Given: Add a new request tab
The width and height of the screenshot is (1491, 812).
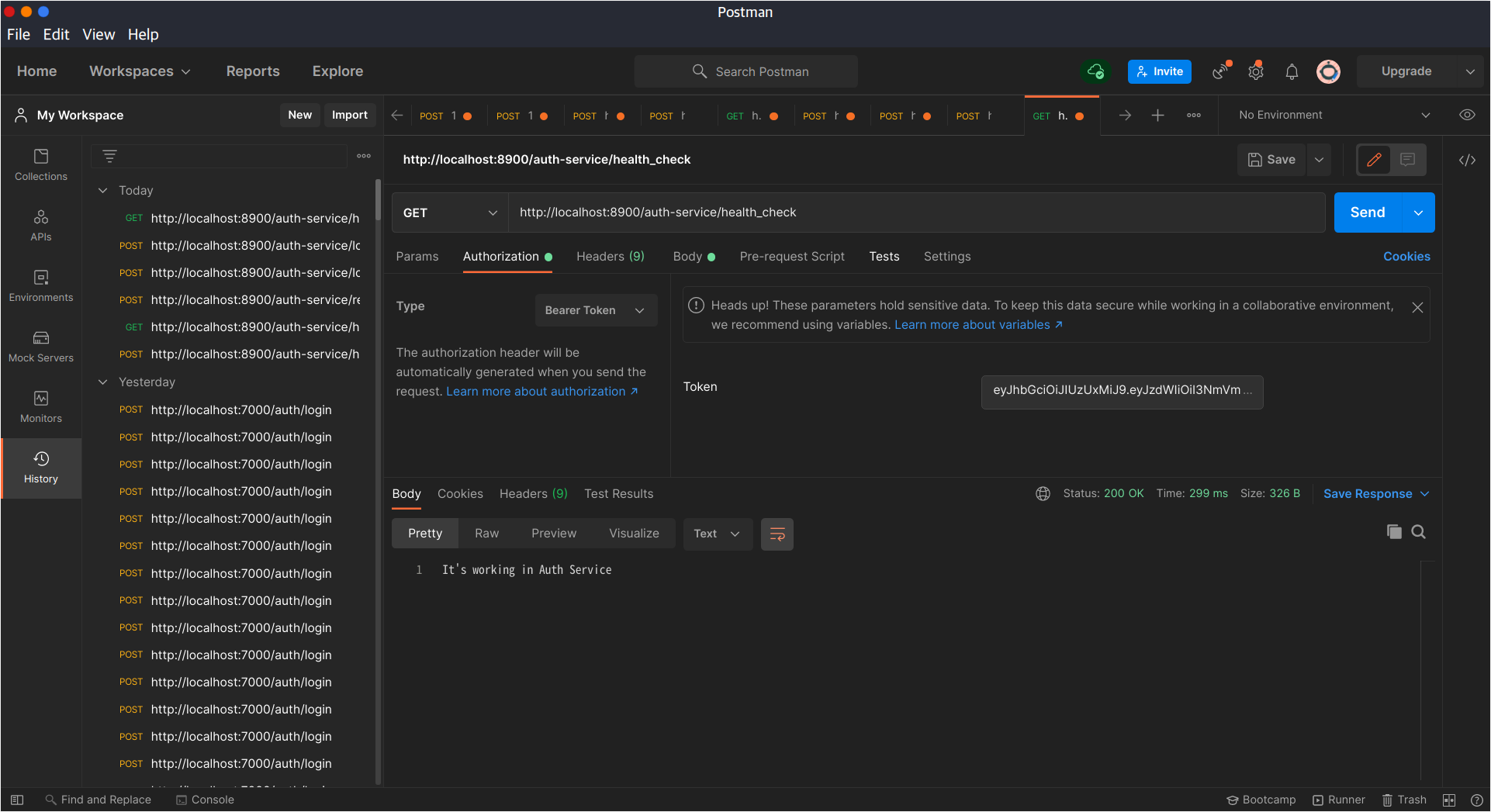Looking at the screenshot, I should (1157, 116).
